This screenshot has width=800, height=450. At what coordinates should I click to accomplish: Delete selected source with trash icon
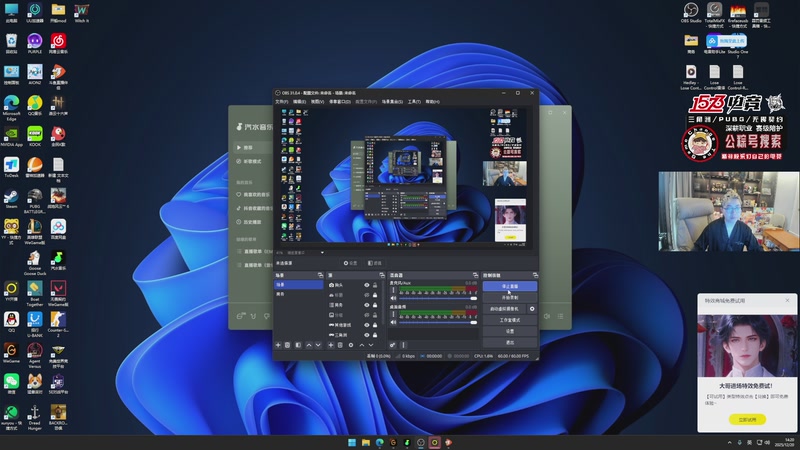(340, 345)
